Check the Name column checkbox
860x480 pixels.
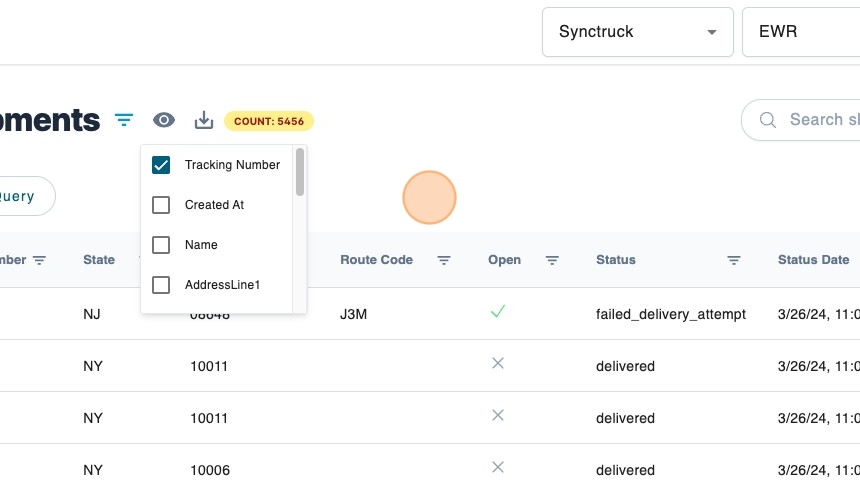pyautogui.click(x=161, y=245)
